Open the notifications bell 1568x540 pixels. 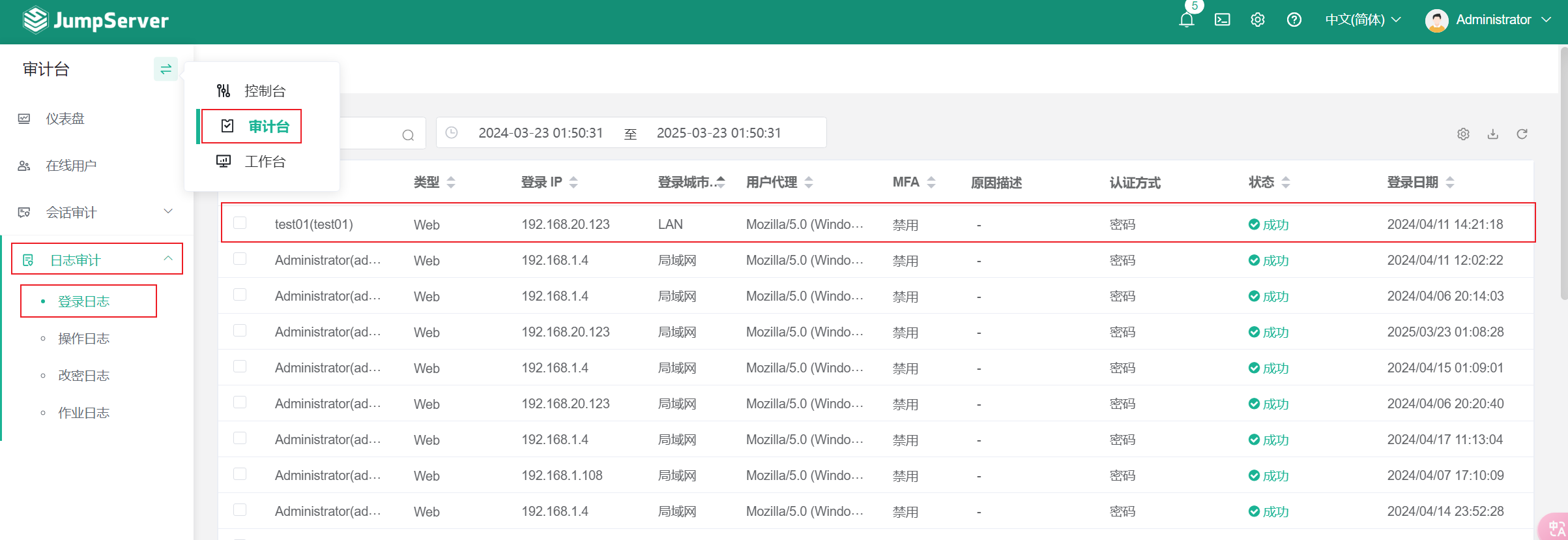pyautogui.click(x=1186, y=20)
